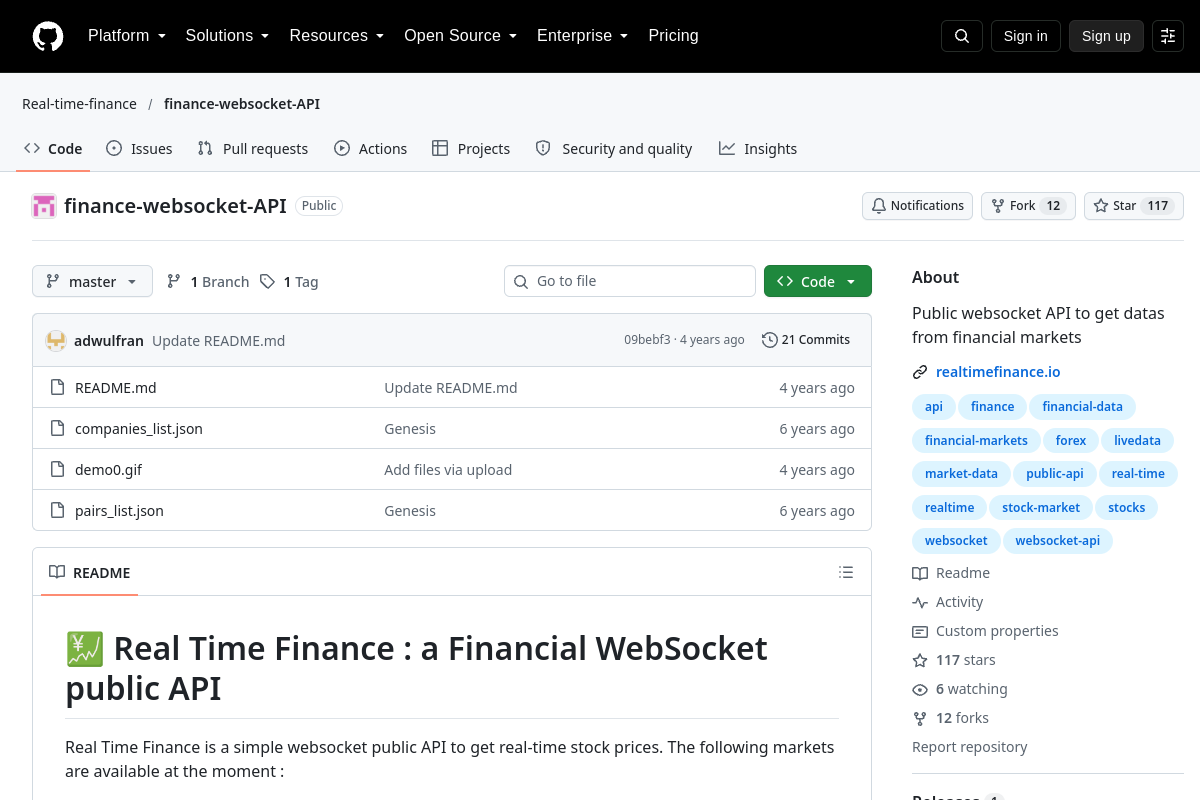The height and width of the screenshot is (800, 1200).
Task: Open the README.md file name
Action: pyautogui.click(x=116, y=388)
